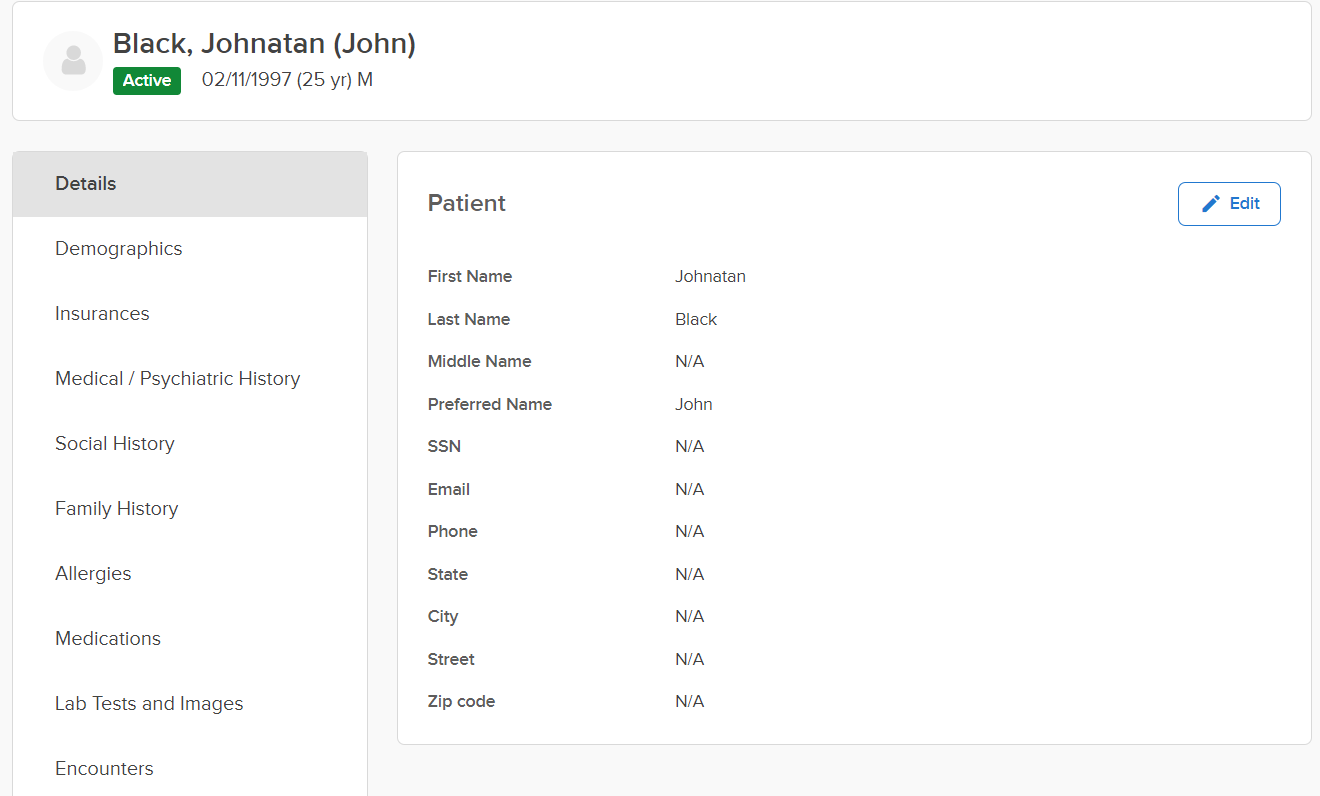Viewport: 1320px width, 796px height.
Task: Click the patient name heading
Action: coord(264,44)
